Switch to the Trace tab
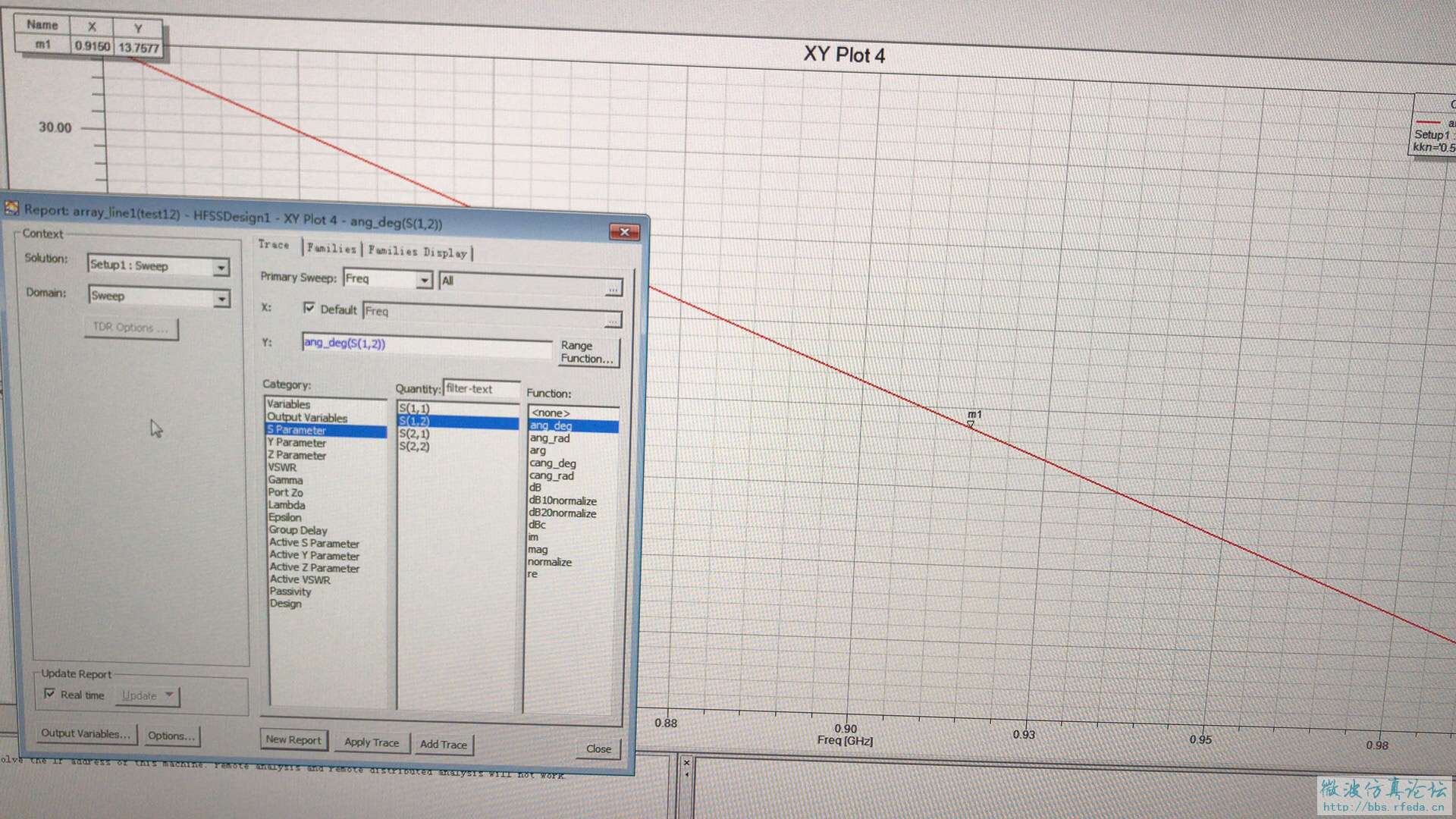This screenshot has height=819, width=1456. tap(274, 244)
